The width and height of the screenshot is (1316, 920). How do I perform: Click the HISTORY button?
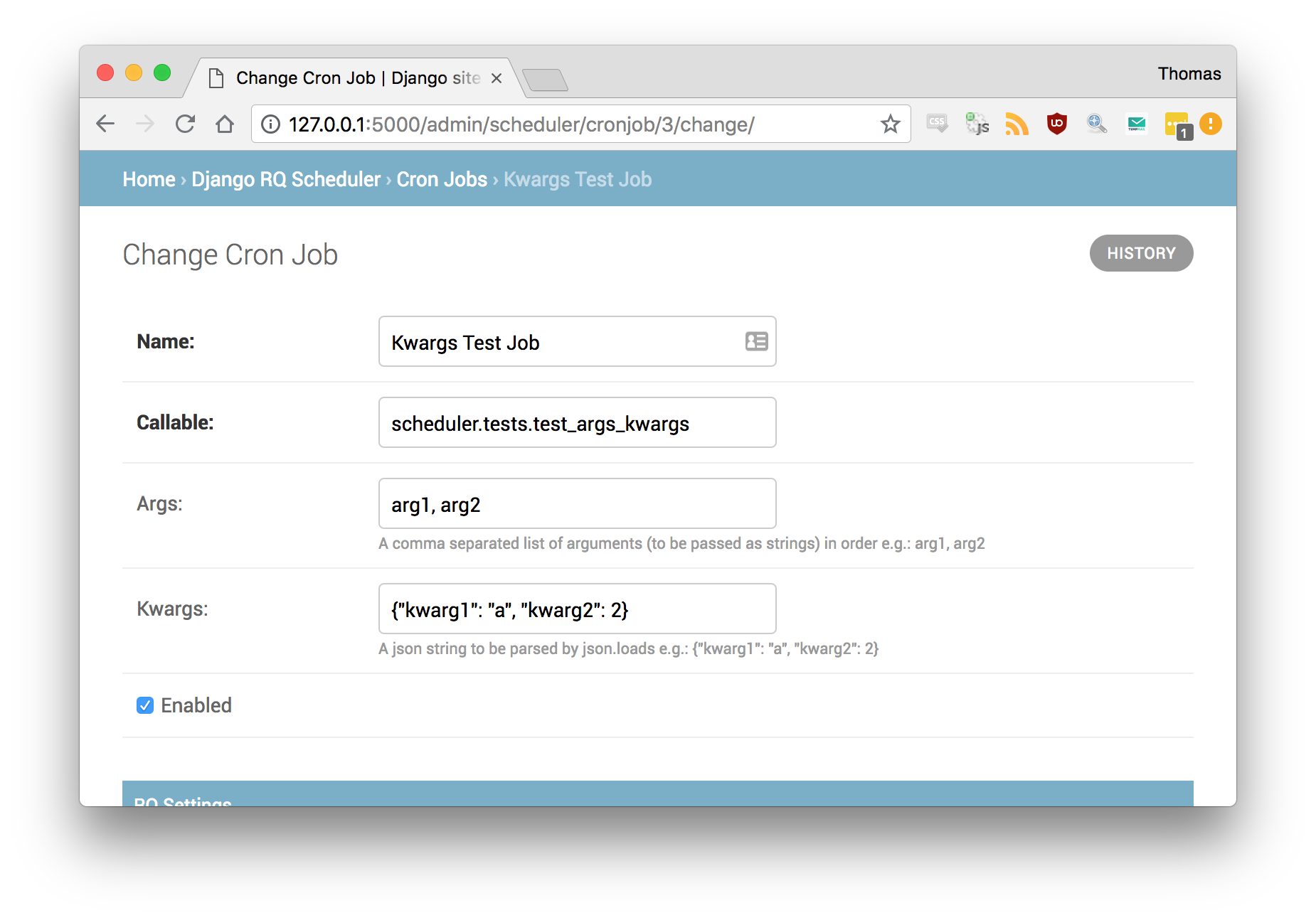(1141, 253)
